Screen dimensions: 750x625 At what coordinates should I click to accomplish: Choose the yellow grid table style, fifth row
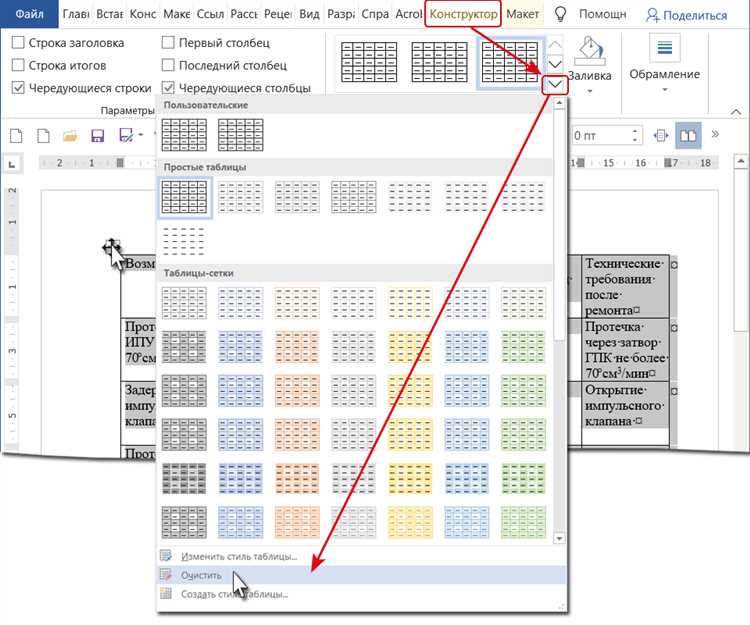click(410, 479)
